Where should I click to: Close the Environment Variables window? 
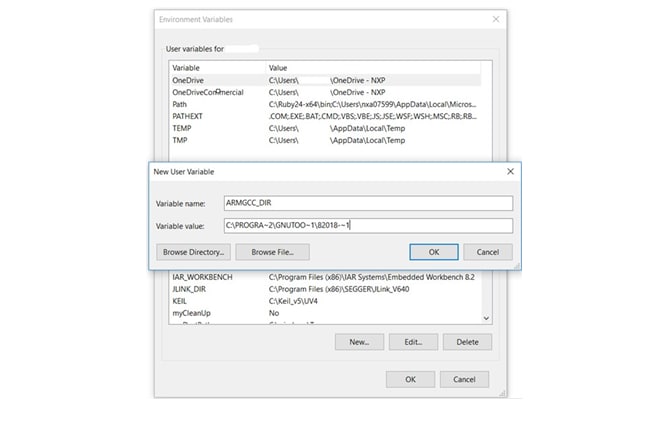coord(495,19)
